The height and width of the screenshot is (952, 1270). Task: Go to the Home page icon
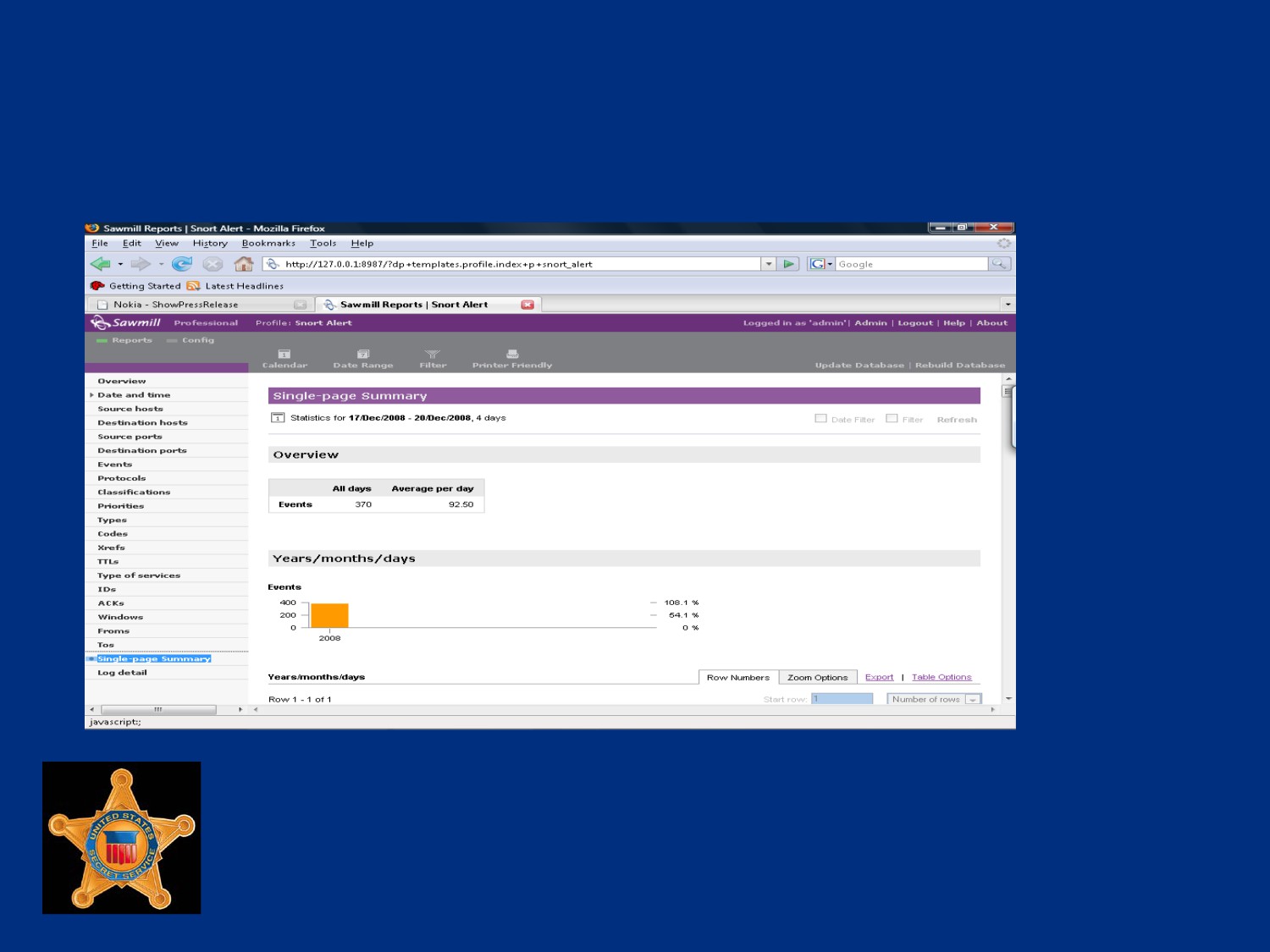244,264
